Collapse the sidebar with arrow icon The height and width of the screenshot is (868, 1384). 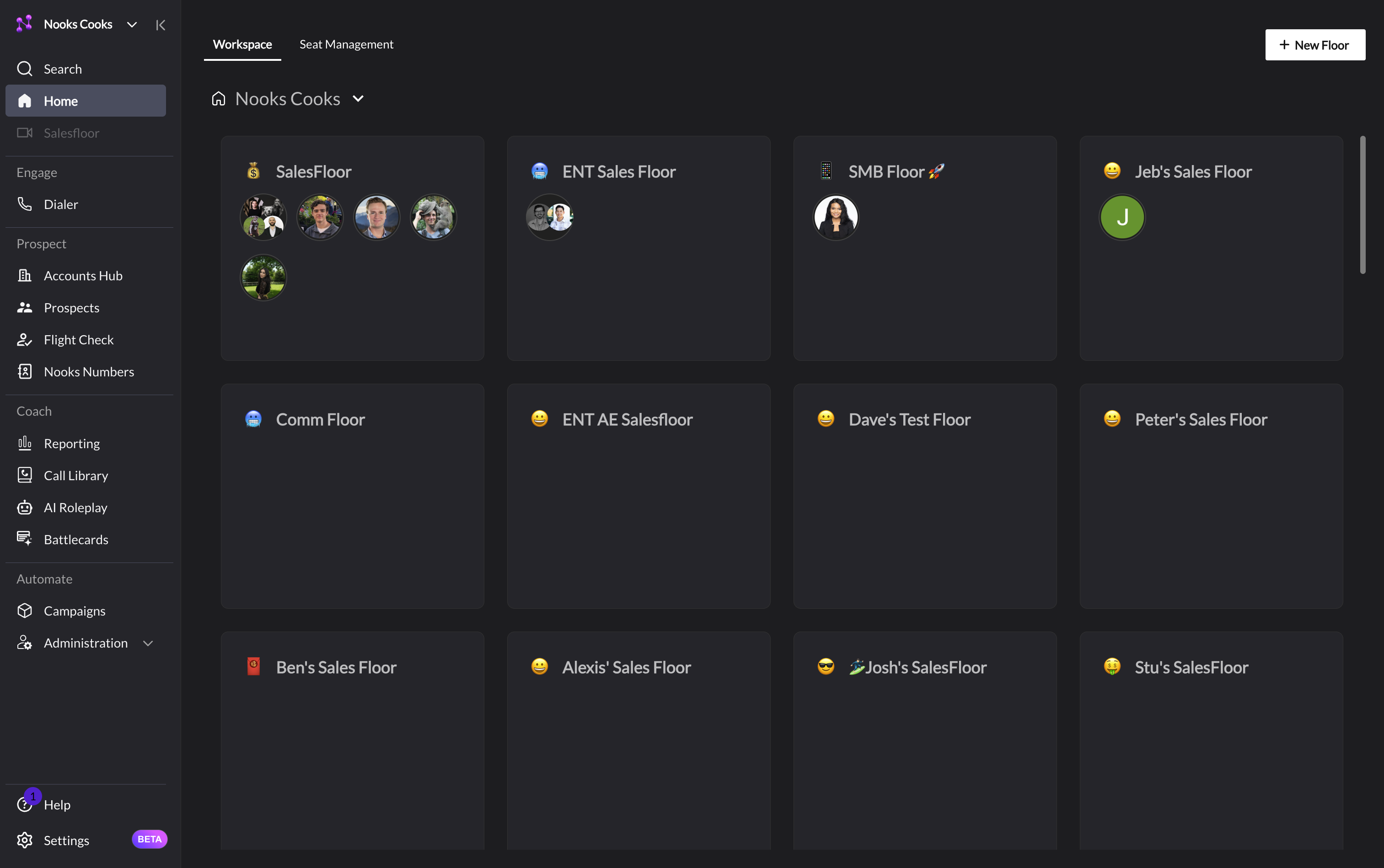[x=161, y=25]
